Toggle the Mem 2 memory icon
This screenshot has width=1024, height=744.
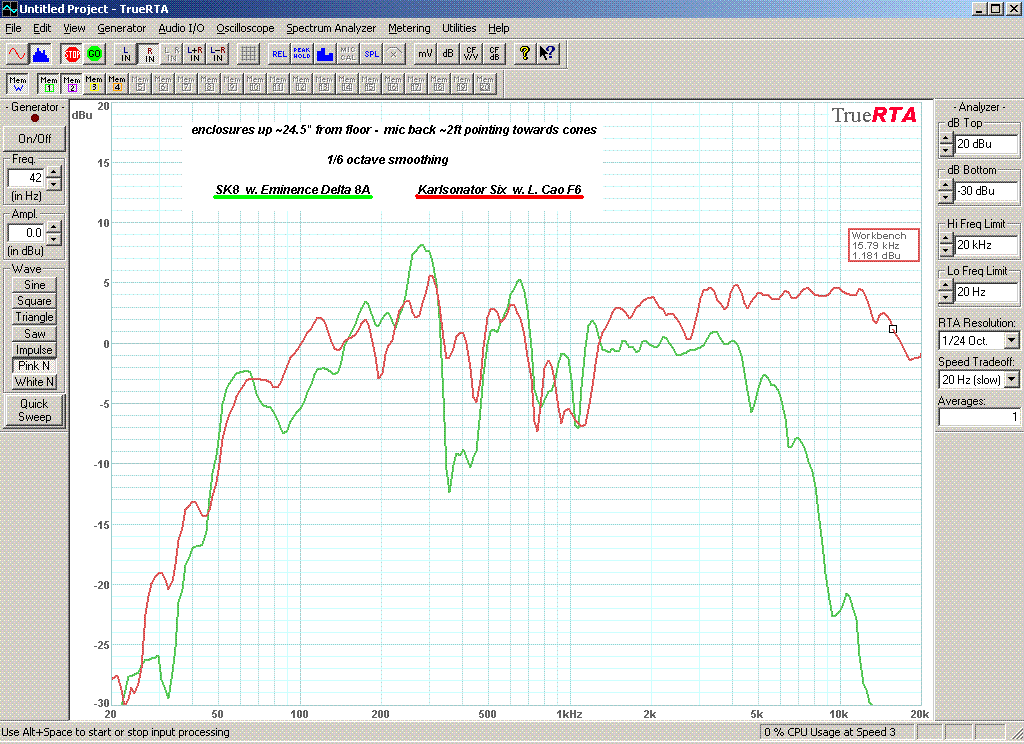click(x=72, y=84)
